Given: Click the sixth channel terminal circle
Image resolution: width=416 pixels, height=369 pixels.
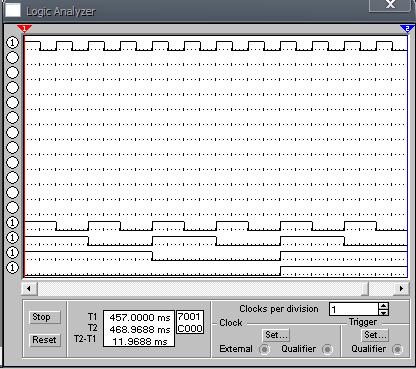Looking at the screenshot, I should (13, 118).
